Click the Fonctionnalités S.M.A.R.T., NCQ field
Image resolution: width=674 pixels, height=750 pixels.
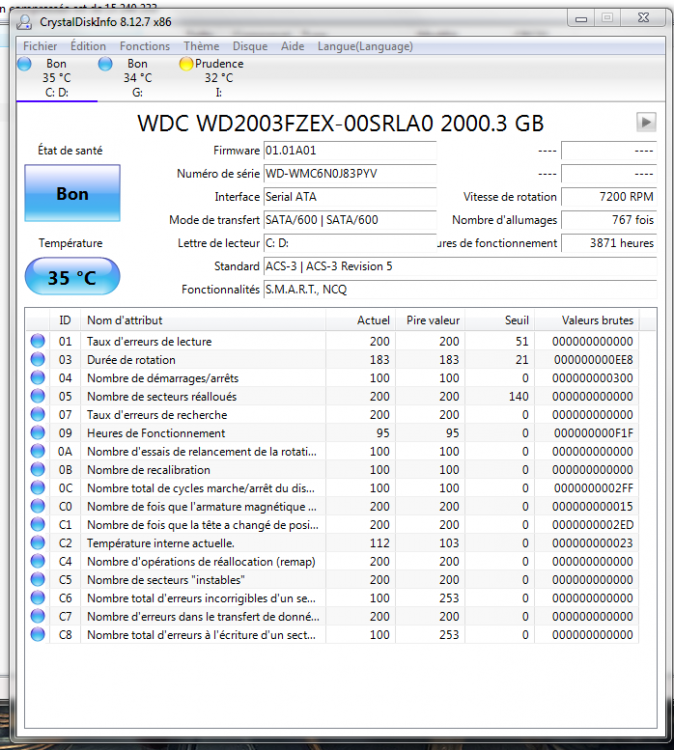pyautogui.click(x=460, y=289)
